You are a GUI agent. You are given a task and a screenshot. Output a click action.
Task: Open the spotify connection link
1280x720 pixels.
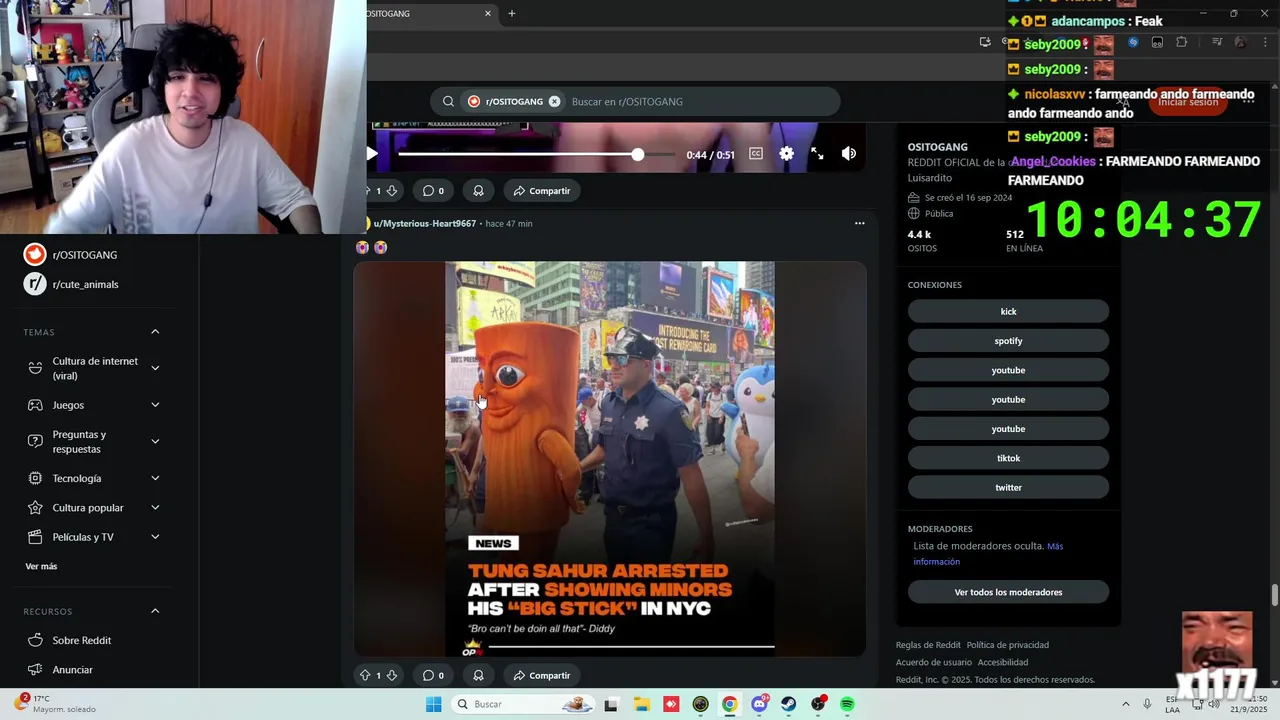pyautogui.click(x=1008, y=341)
